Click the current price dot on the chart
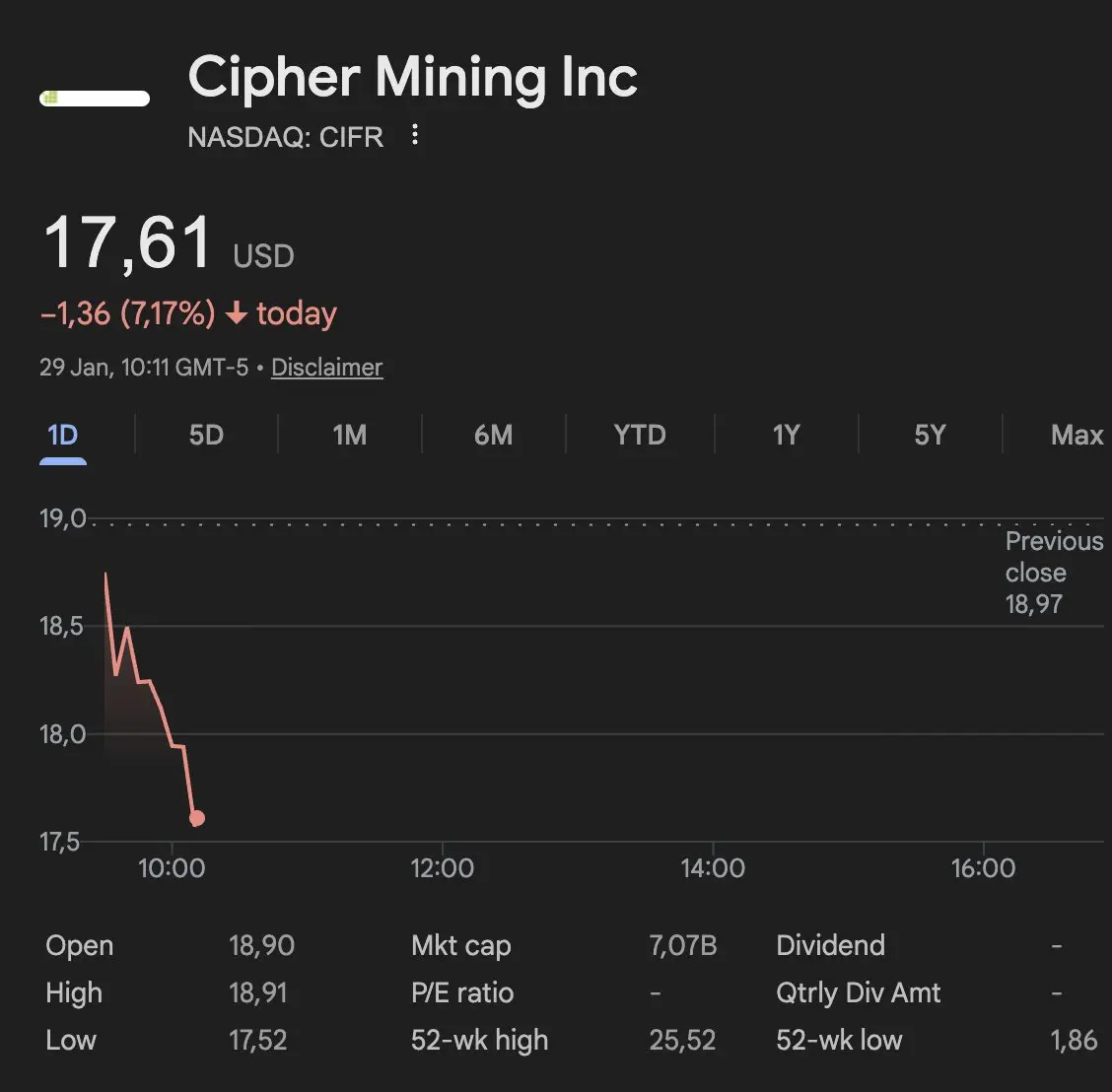Viewport: 1112px width, 1092px height. click(x=196, y=818)
